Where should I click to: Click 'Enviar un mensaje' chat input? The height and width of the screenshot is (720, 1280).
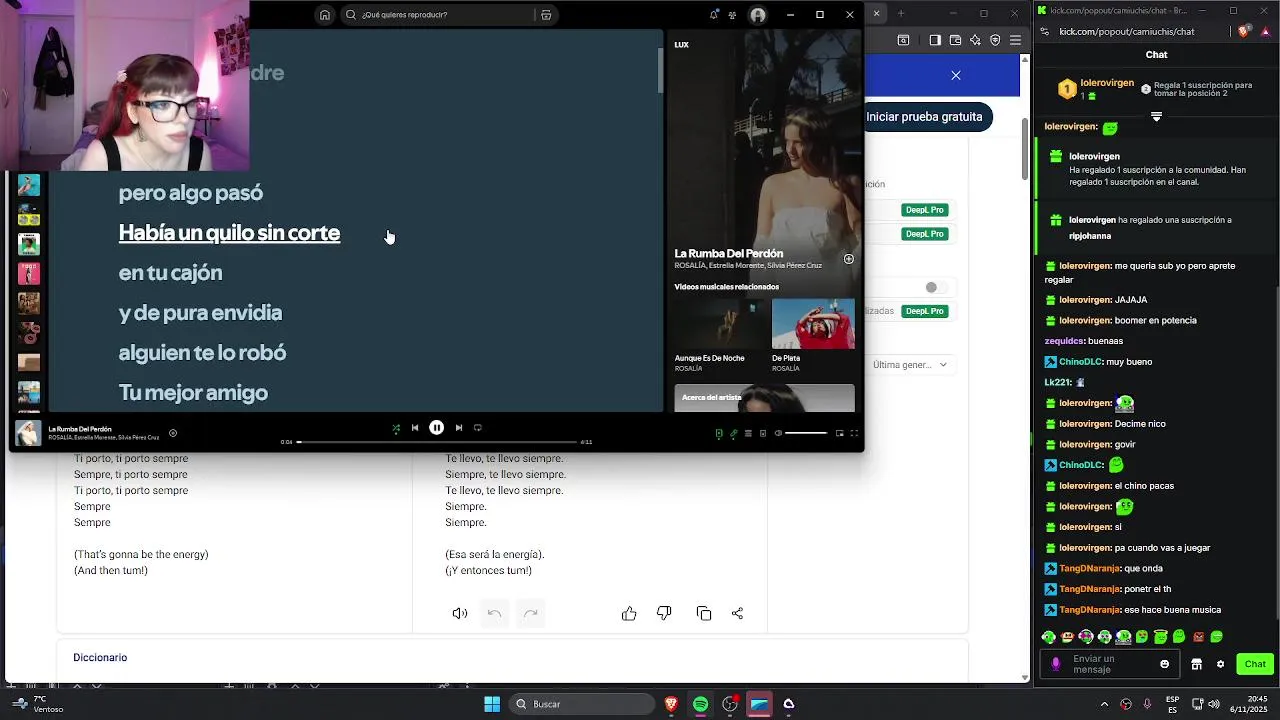(1109, 664)
